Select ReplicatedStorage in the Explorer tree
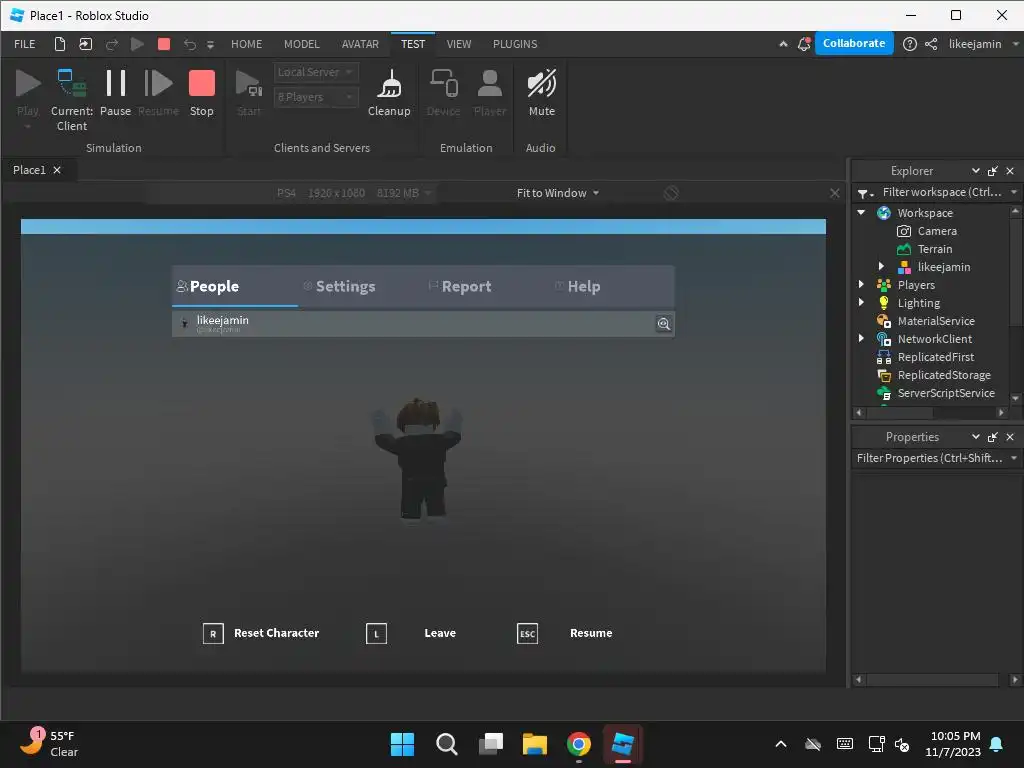 click(944, 375)
